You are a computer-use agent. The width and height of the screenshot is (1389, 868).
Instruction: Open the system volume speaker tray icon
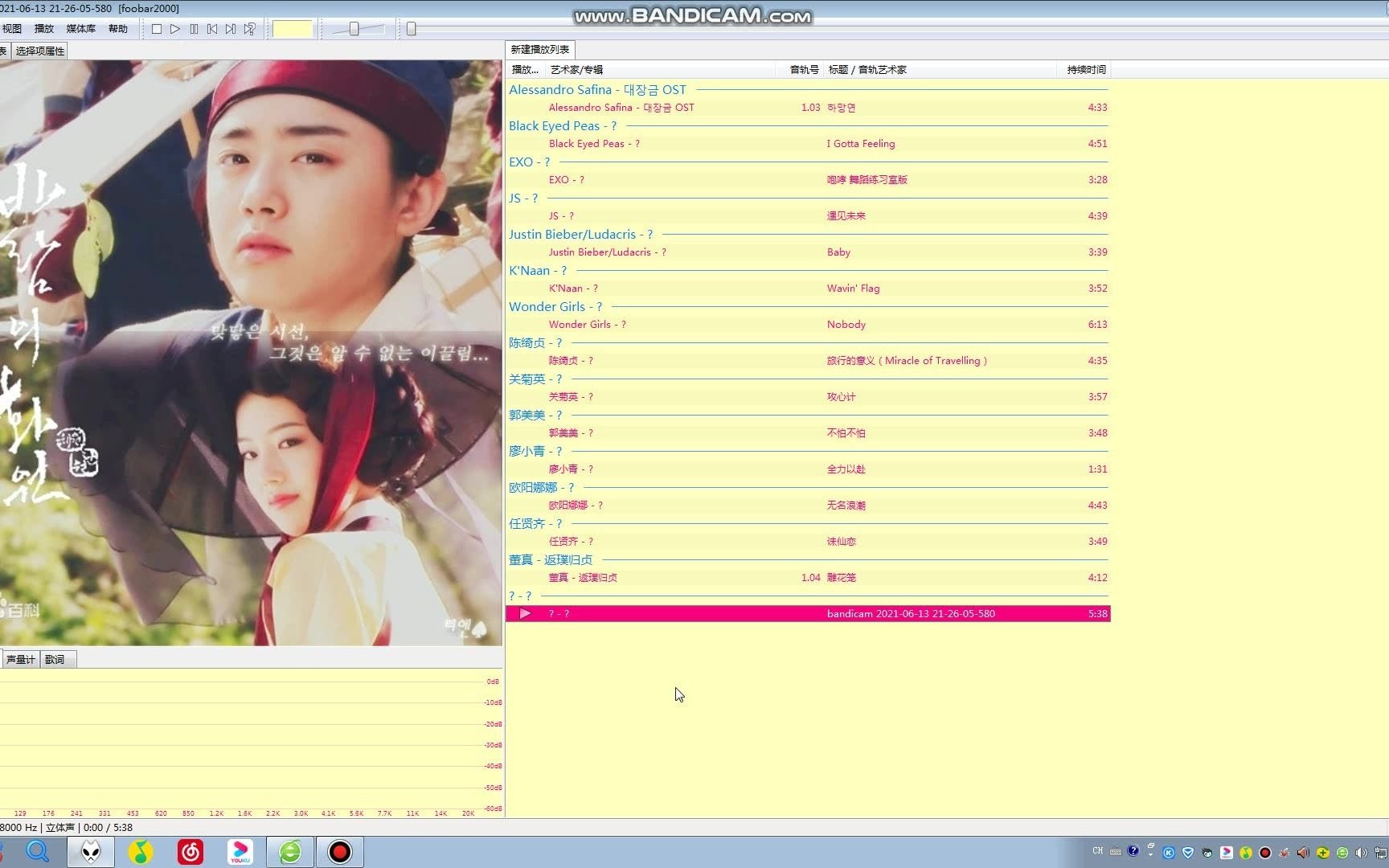1362,853
